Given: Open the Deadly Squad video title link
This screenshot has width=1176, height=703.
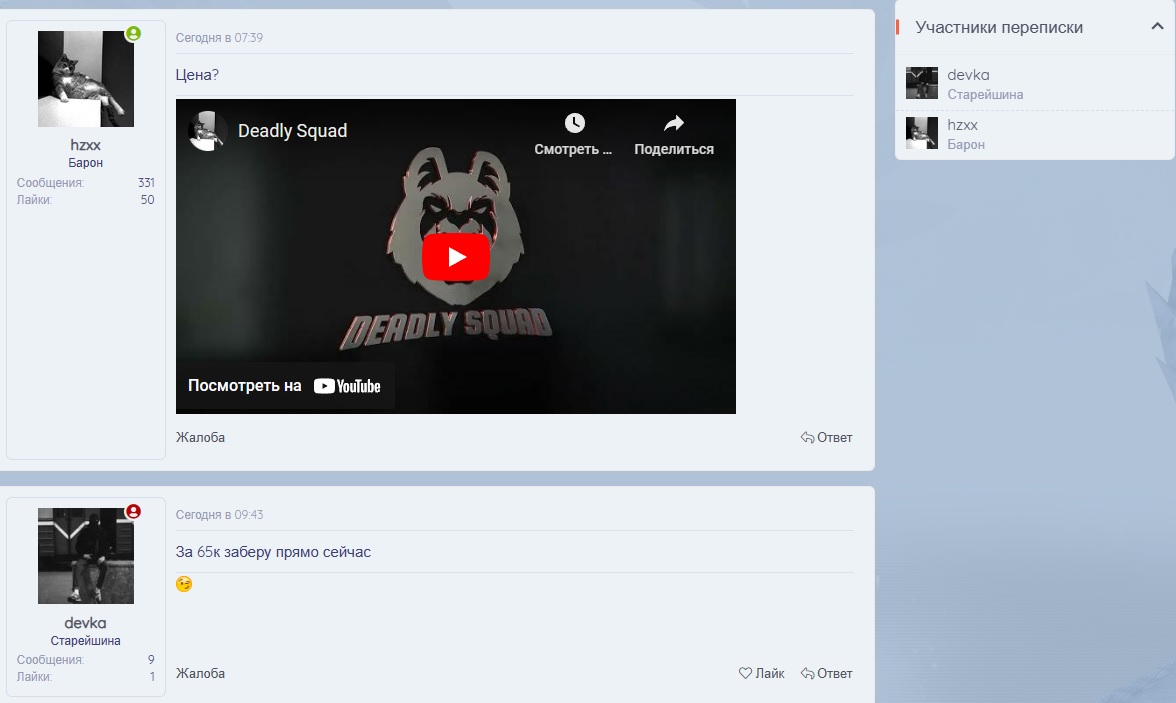Looking at the screenshot, I should click(x=292, y=131).
